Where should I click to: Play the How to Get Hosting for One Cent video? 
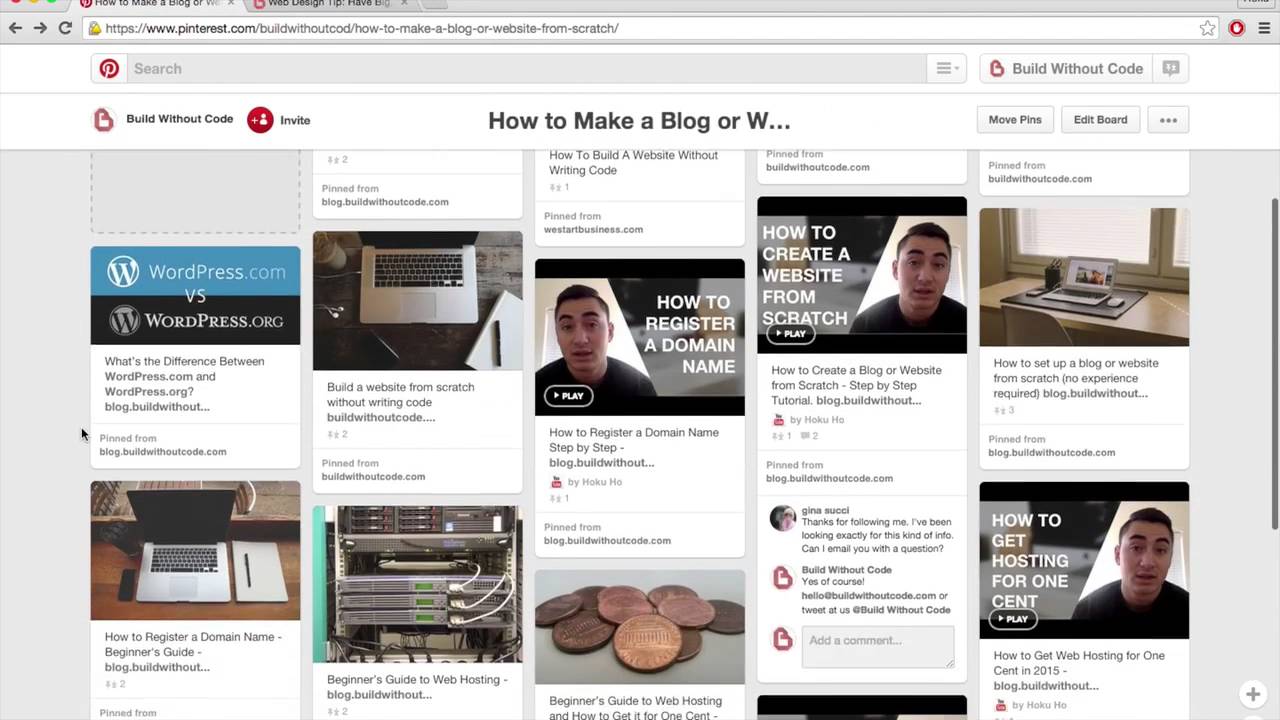[x=1015, y=618]
